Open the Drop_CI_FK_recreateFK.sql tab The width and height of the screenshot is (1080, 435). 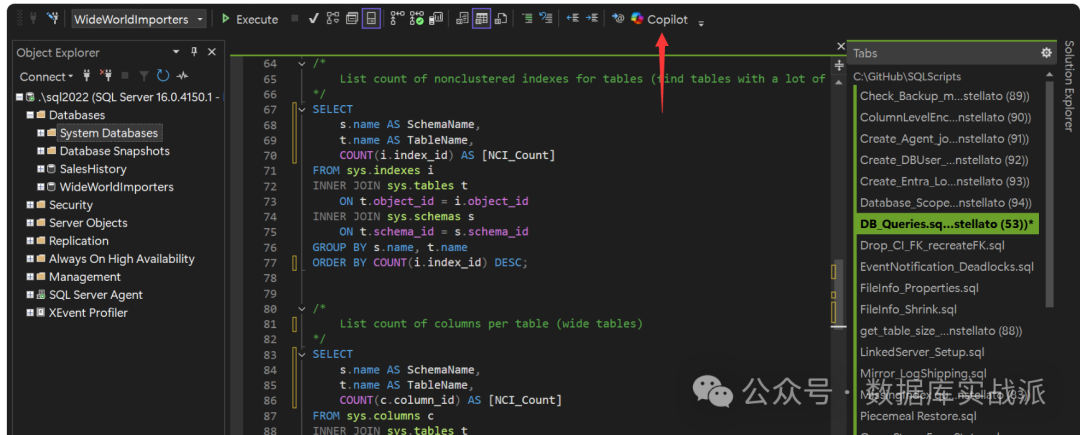click(x=932, y=245)
